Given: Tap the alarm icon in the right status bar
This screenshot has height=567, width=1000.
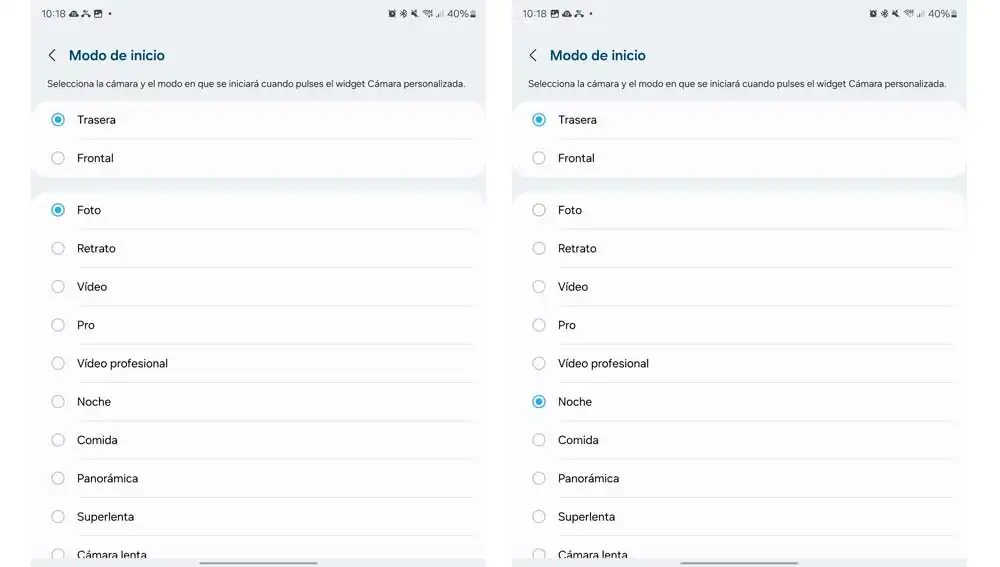Looking at the screenshot, I should [x=872, y=13].
